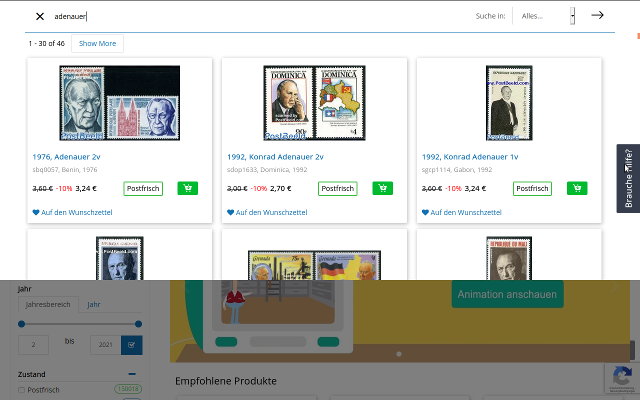Open the 'Suche in' Alles dropdown
Image resolution: width=640 pixels, height=400 pixels.
point(546,16)
